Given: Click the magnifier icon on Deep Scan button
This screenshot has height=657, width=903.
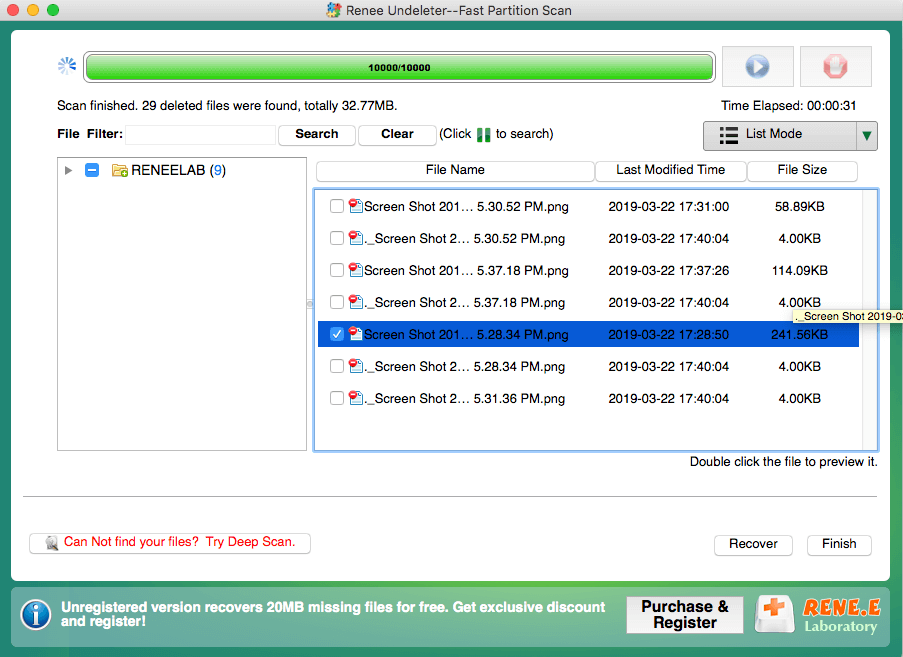Looking at the screenshot, I should pos(52,542).
